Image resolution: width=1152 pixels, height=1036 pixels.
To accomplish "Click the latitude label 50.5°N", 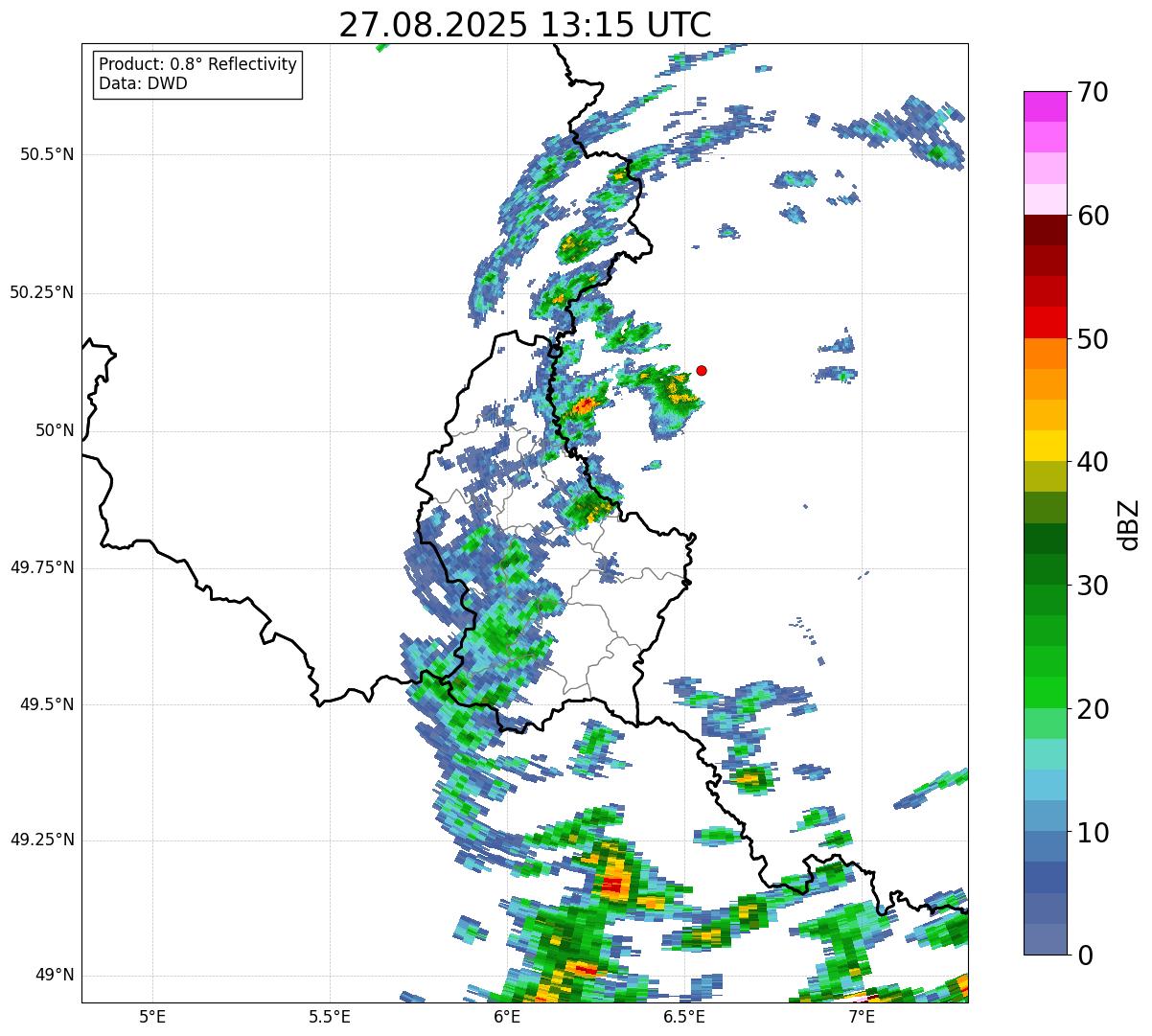I will 47,154.
